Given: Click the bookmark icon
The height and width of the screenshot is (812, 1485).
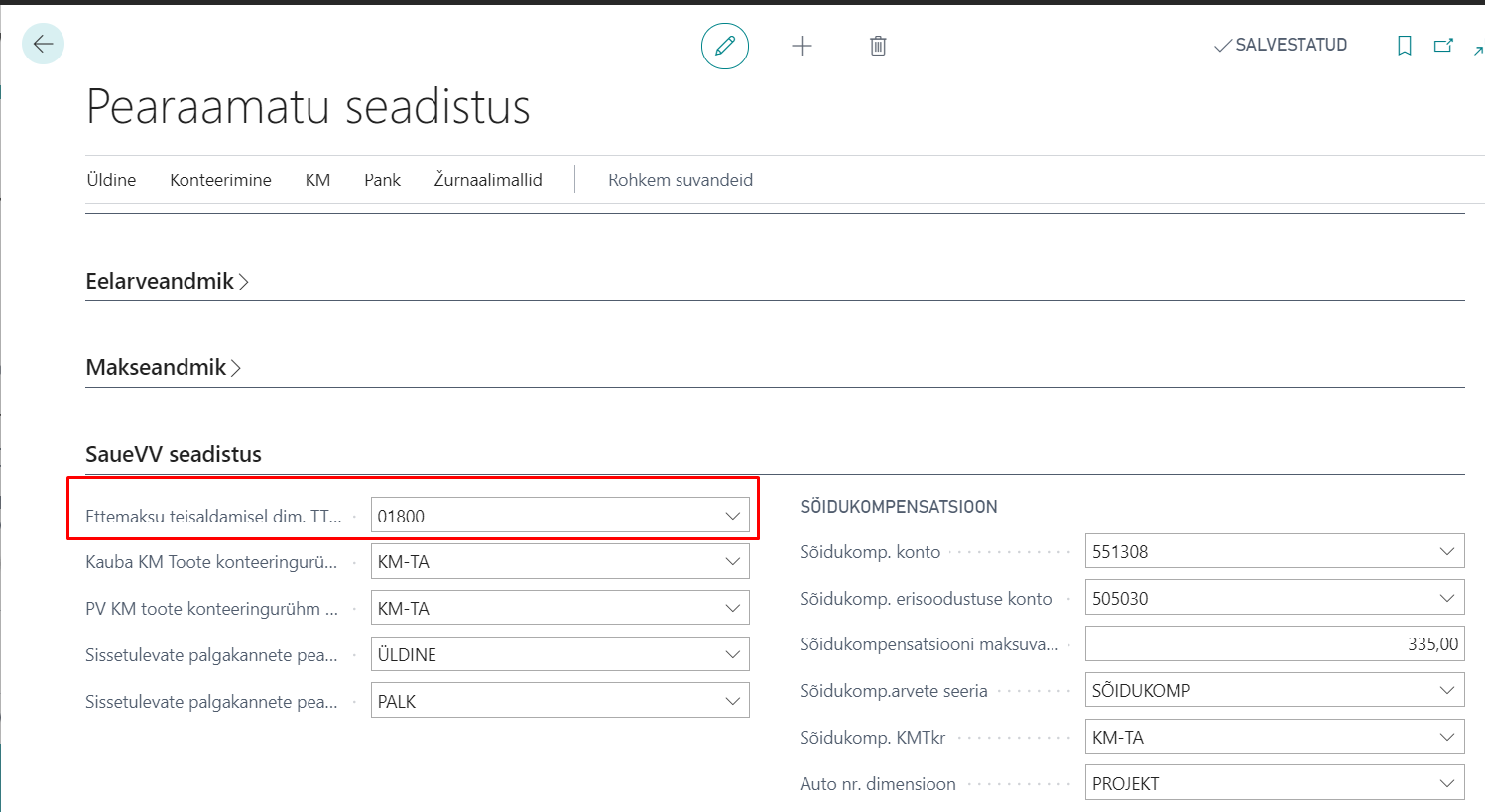Looking at the screenshot, I should click(x=1405, y=46).
